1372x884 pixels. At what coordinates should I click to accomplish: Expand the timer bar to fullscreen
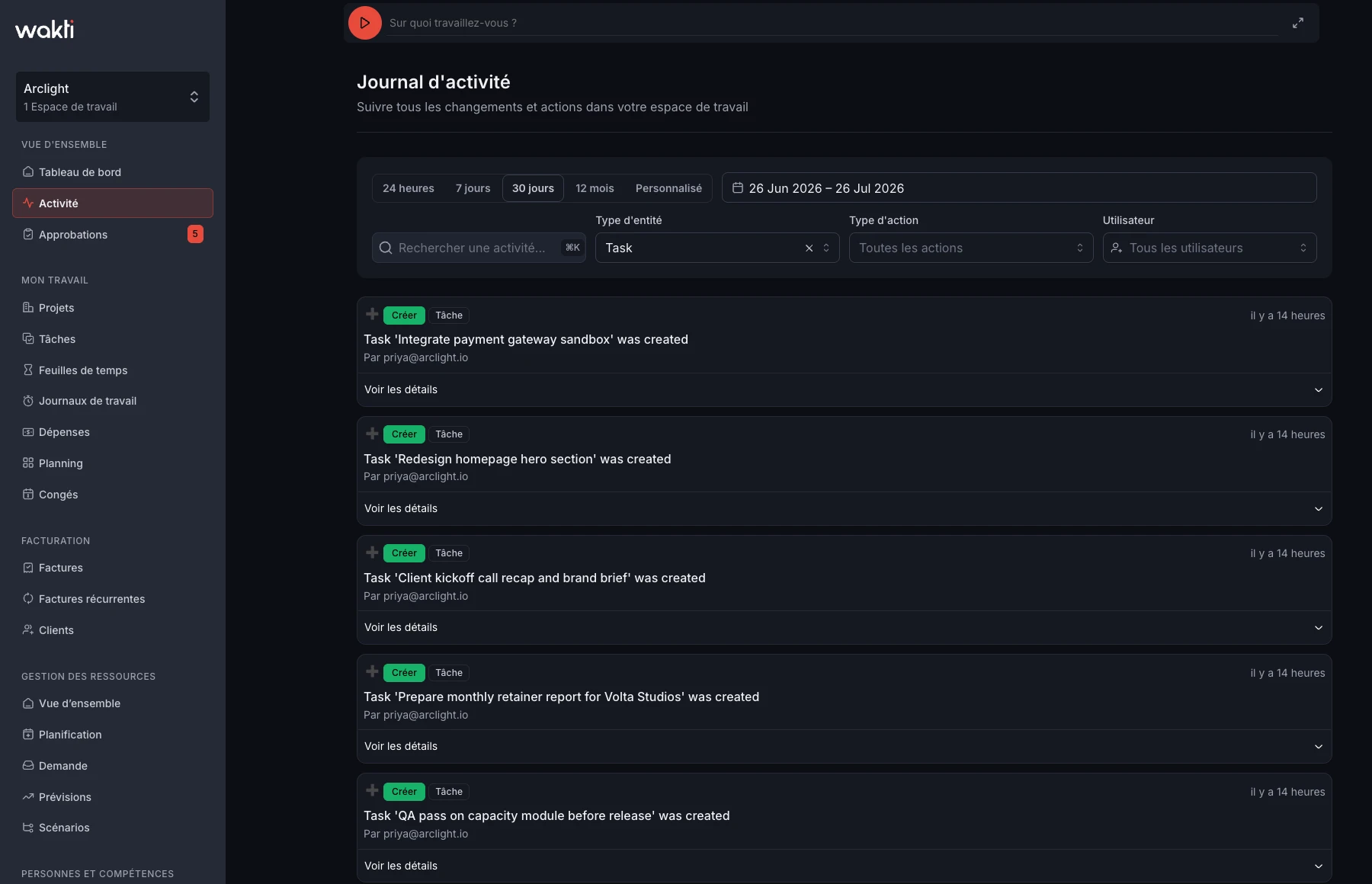pyautogui.click(x=1298, y=23)
